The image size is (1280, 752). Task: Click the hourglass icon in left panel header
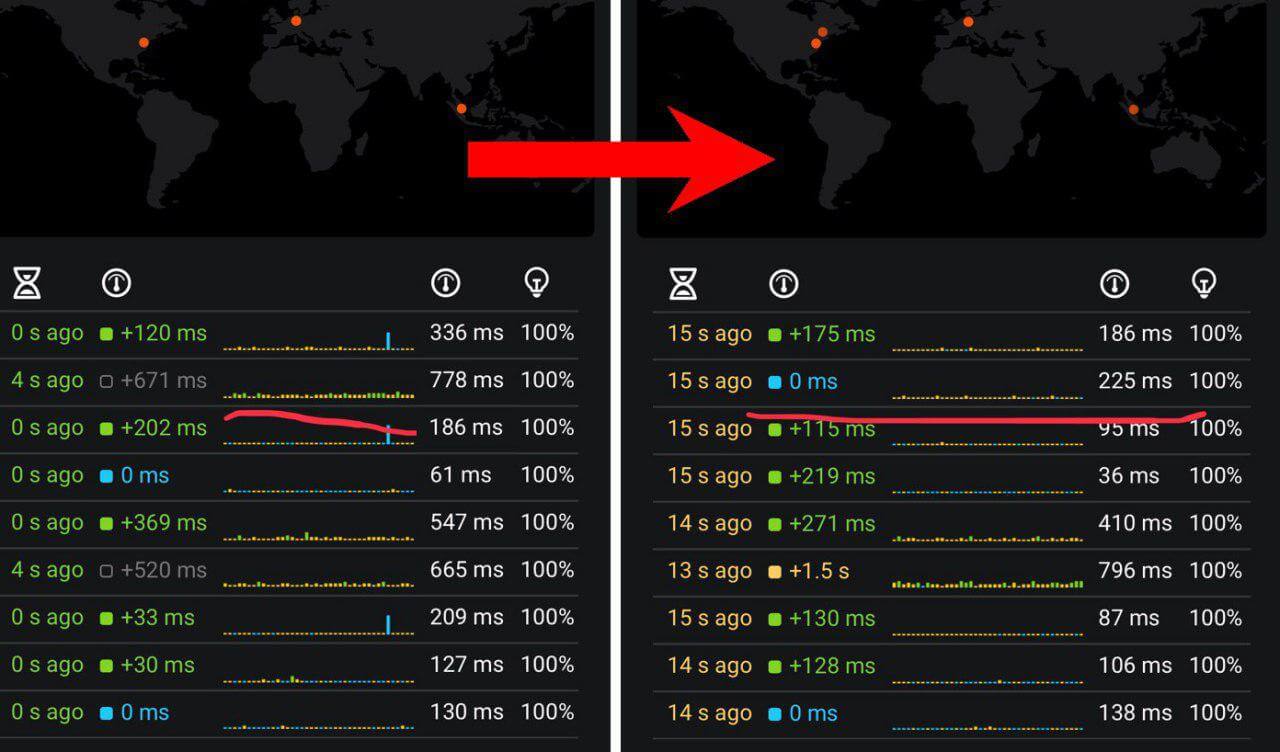click(27, 284)
